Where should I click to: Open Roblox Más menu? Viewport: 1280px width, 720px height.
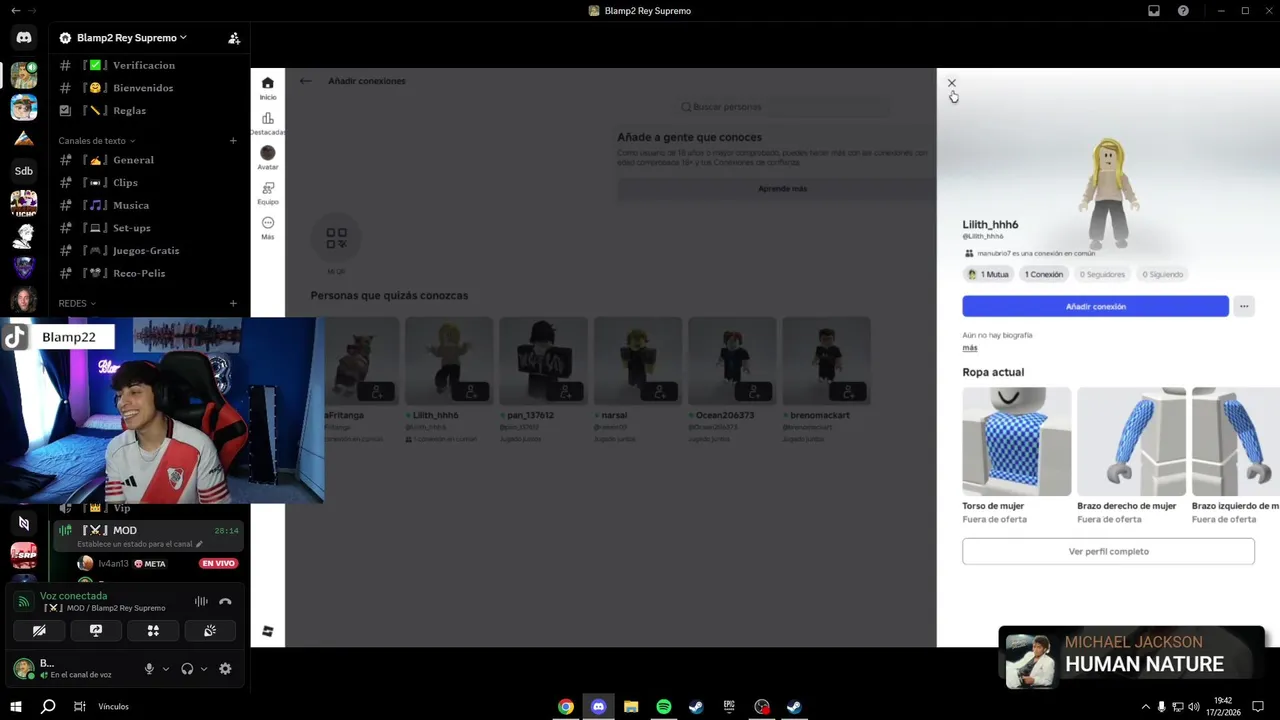click(x=267, y=228)
